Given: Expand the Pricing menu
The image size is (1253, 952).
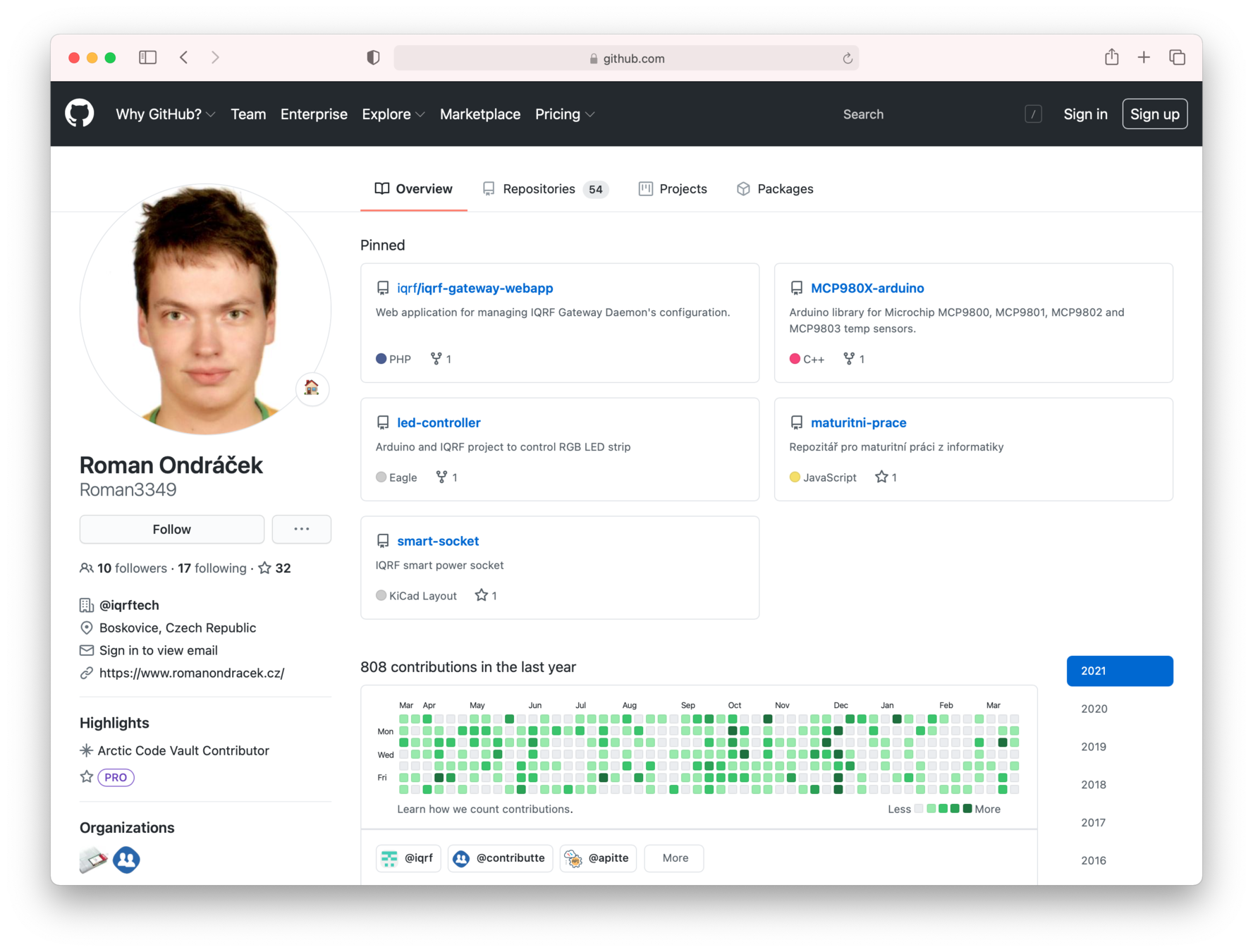Looking at the screenshot, I should (x=565, y=114).
